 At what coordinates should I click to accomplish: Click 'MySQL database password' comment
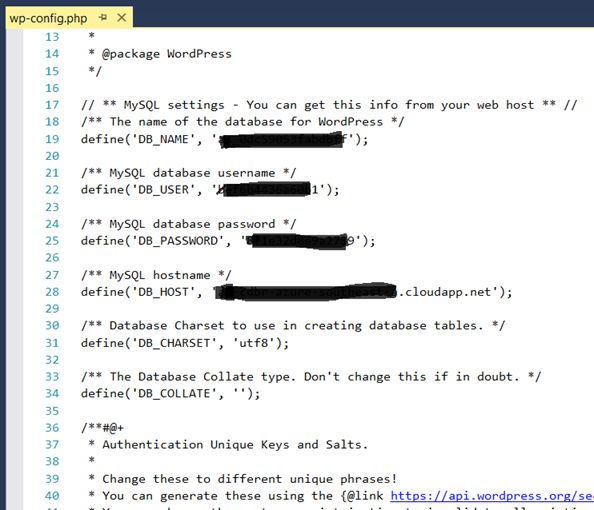coord(188,224)
